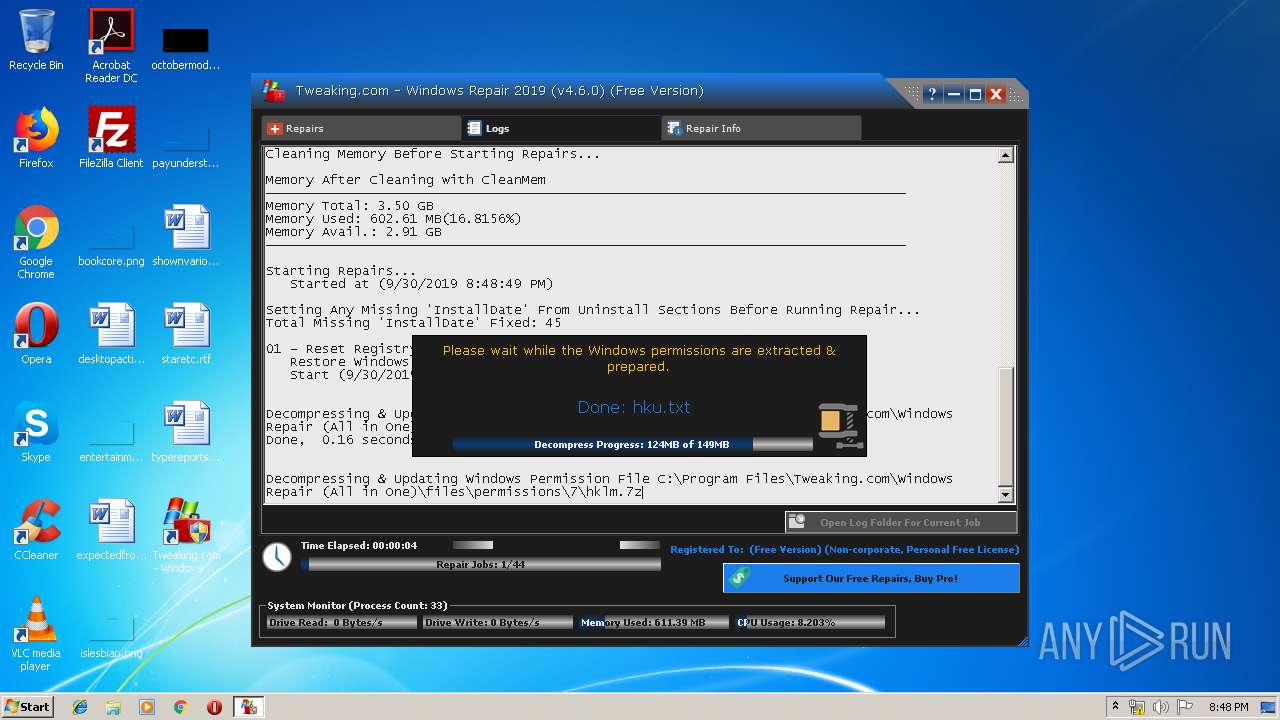Click the log scrollbar up arrow
Viewport: 1280px width, 720px height.
coord(1006,155)
